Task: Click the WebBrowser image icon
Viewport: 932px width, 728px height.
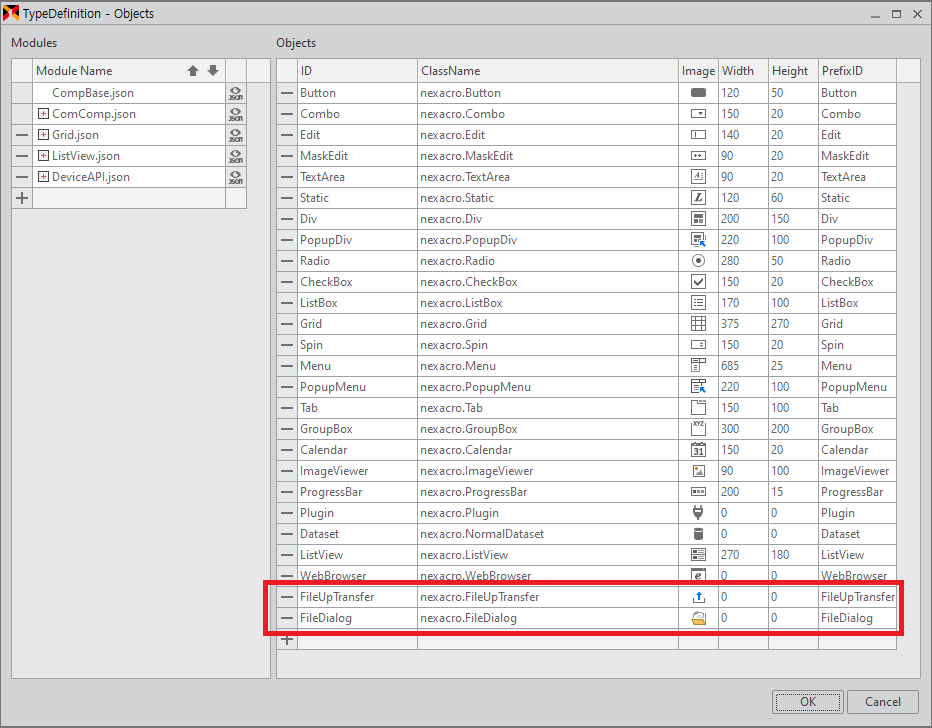Action: point(698,576)
